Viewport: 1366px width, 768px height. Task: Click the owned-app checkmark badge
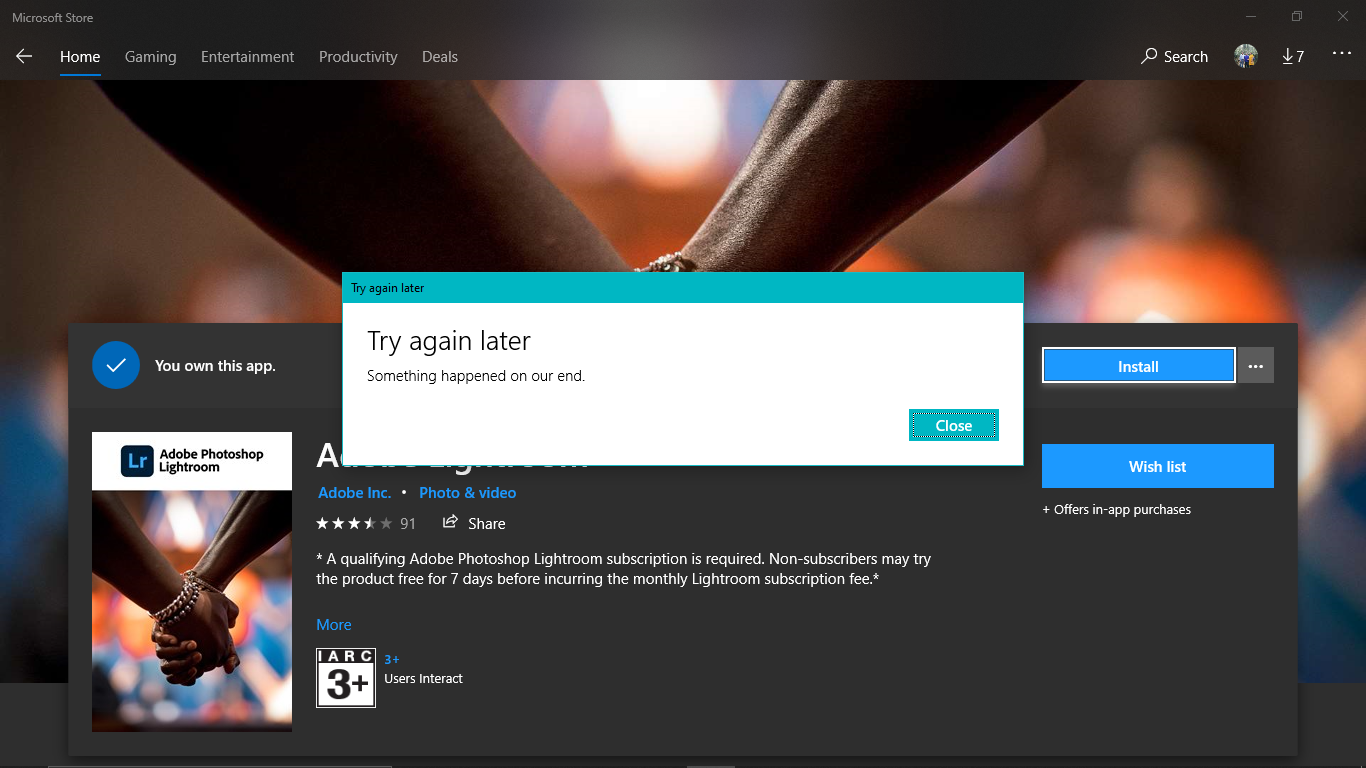coord(116,365)
